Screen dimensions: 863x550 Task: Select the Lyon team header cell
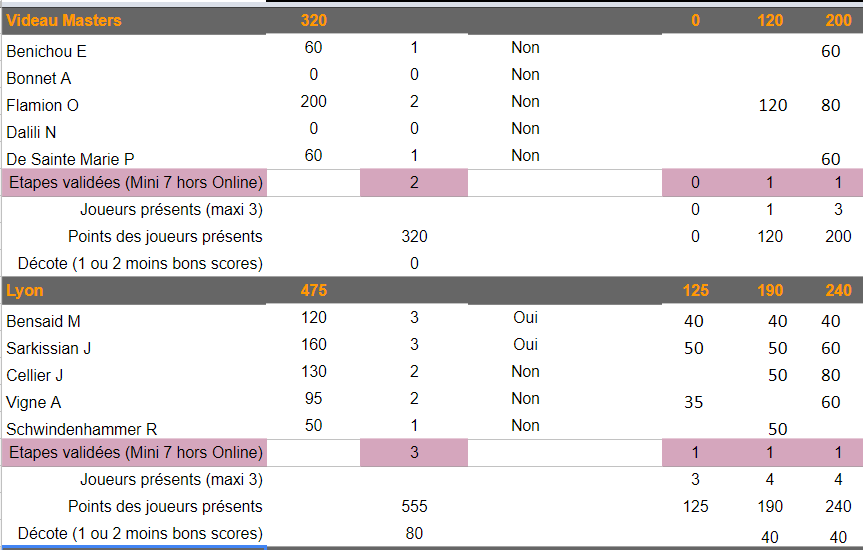tap(134, 291)
